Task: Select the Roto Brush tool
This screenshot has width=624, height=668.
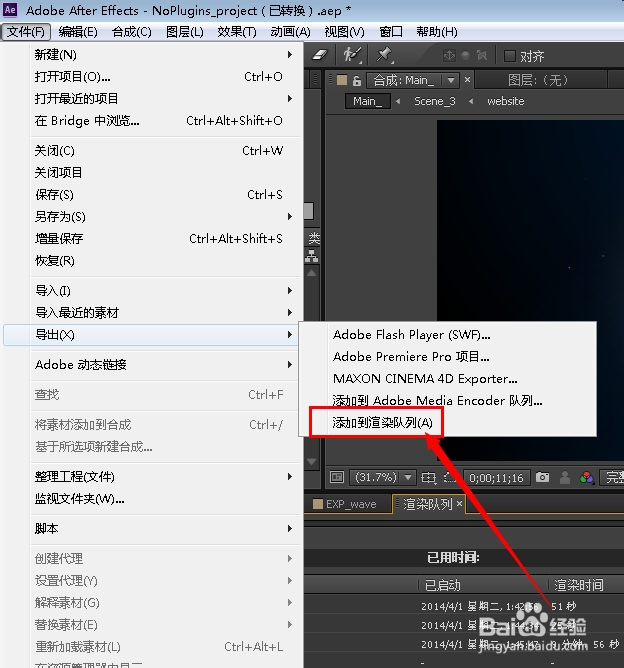Action: tap(352, 55)
